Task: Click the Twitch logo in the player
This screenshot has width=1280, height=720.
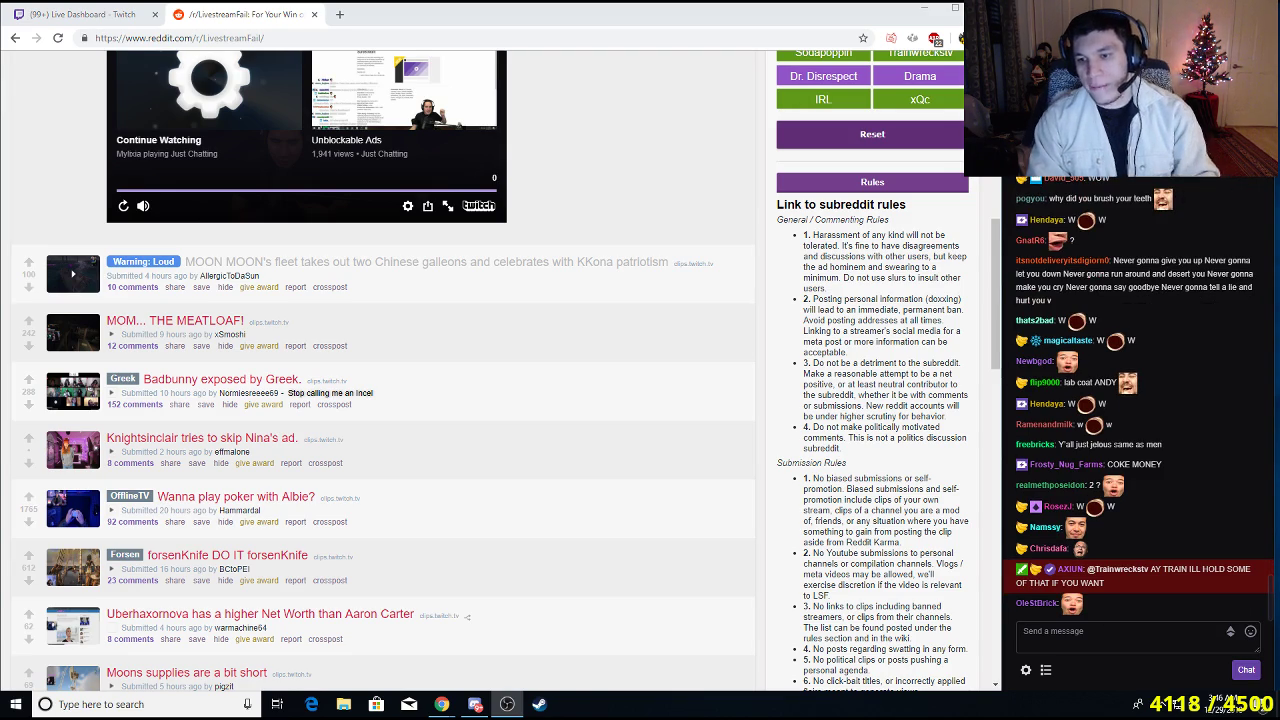Action: (x=479, y=206)
